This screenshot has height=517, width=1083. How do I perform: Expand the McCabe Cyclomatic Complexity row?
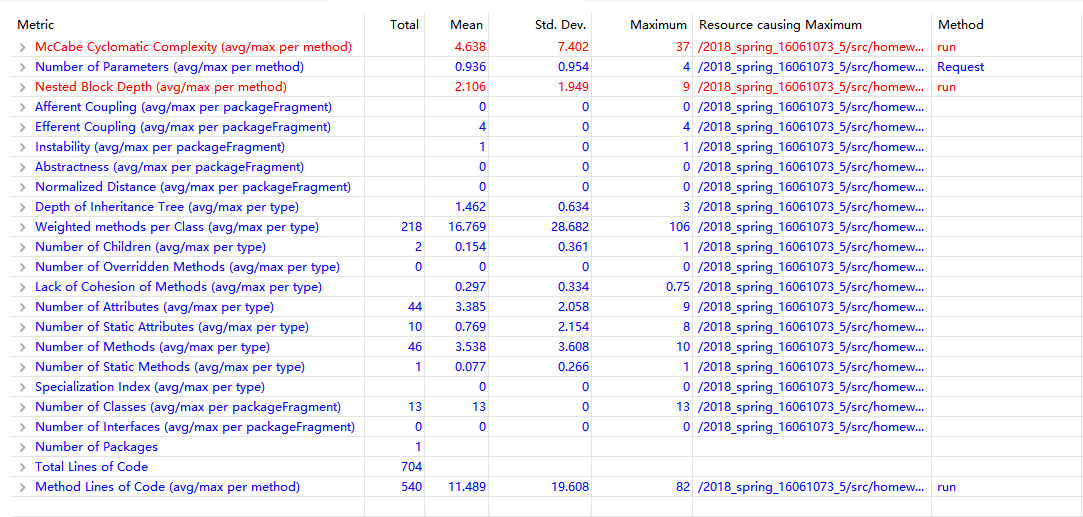23,47
